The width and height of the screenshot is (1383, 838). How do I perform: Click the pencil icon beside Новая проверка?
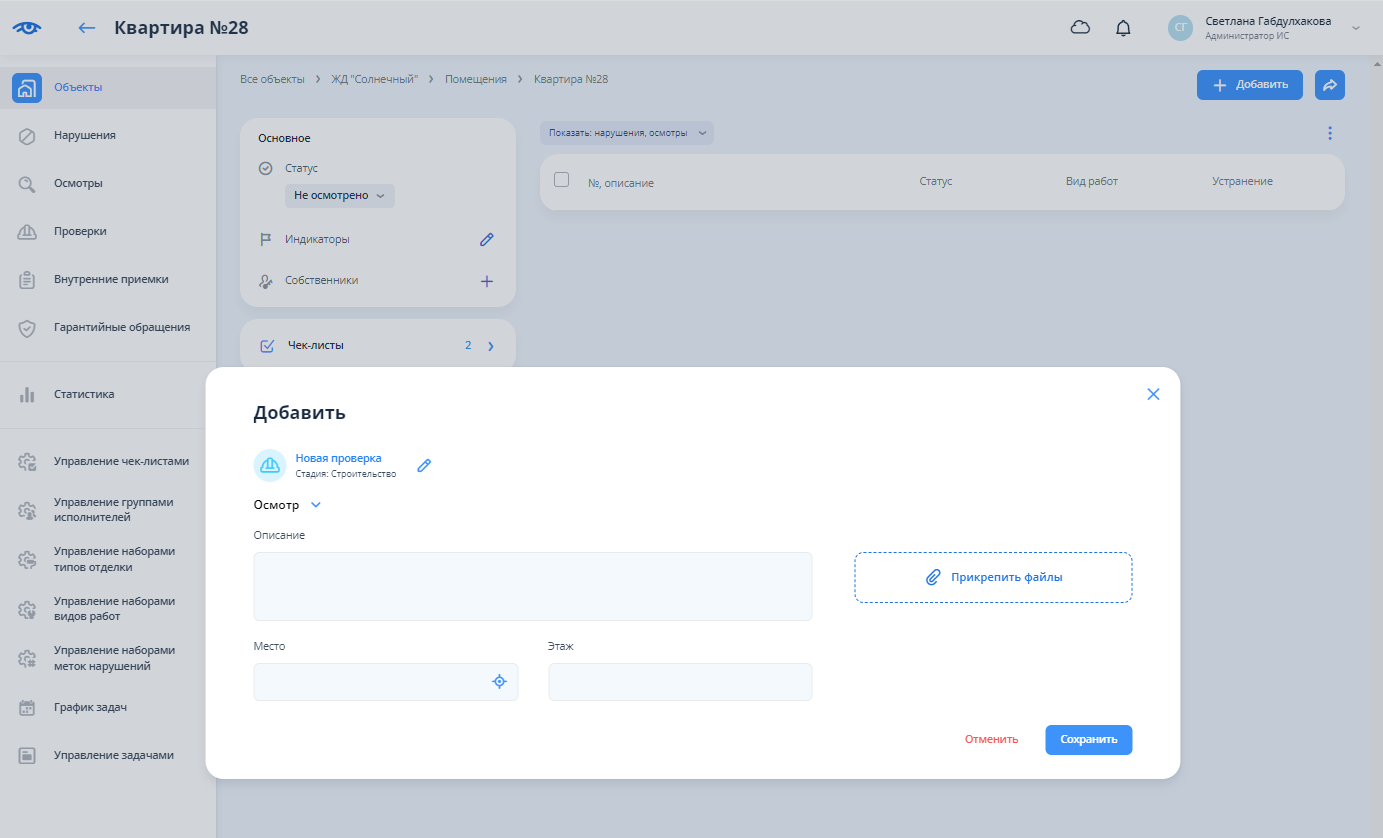(424, 465)
